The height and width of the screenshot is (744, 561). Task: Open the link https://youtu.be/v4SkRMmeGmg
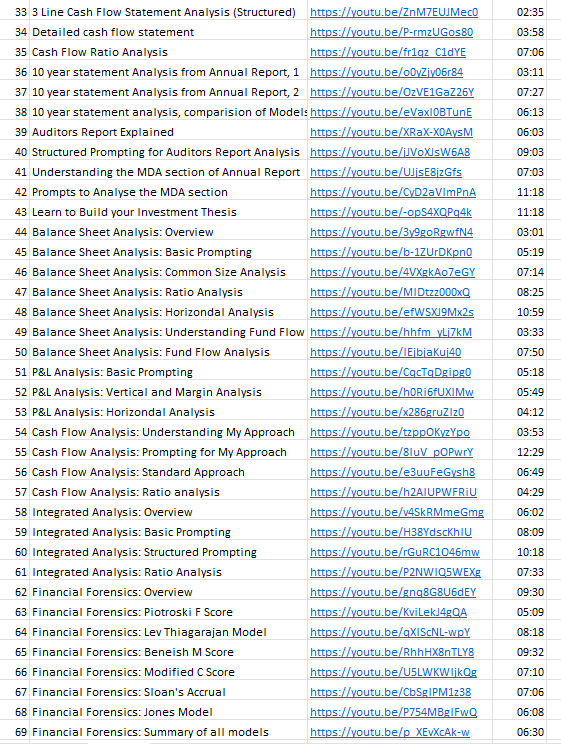[x=397, y=512]
